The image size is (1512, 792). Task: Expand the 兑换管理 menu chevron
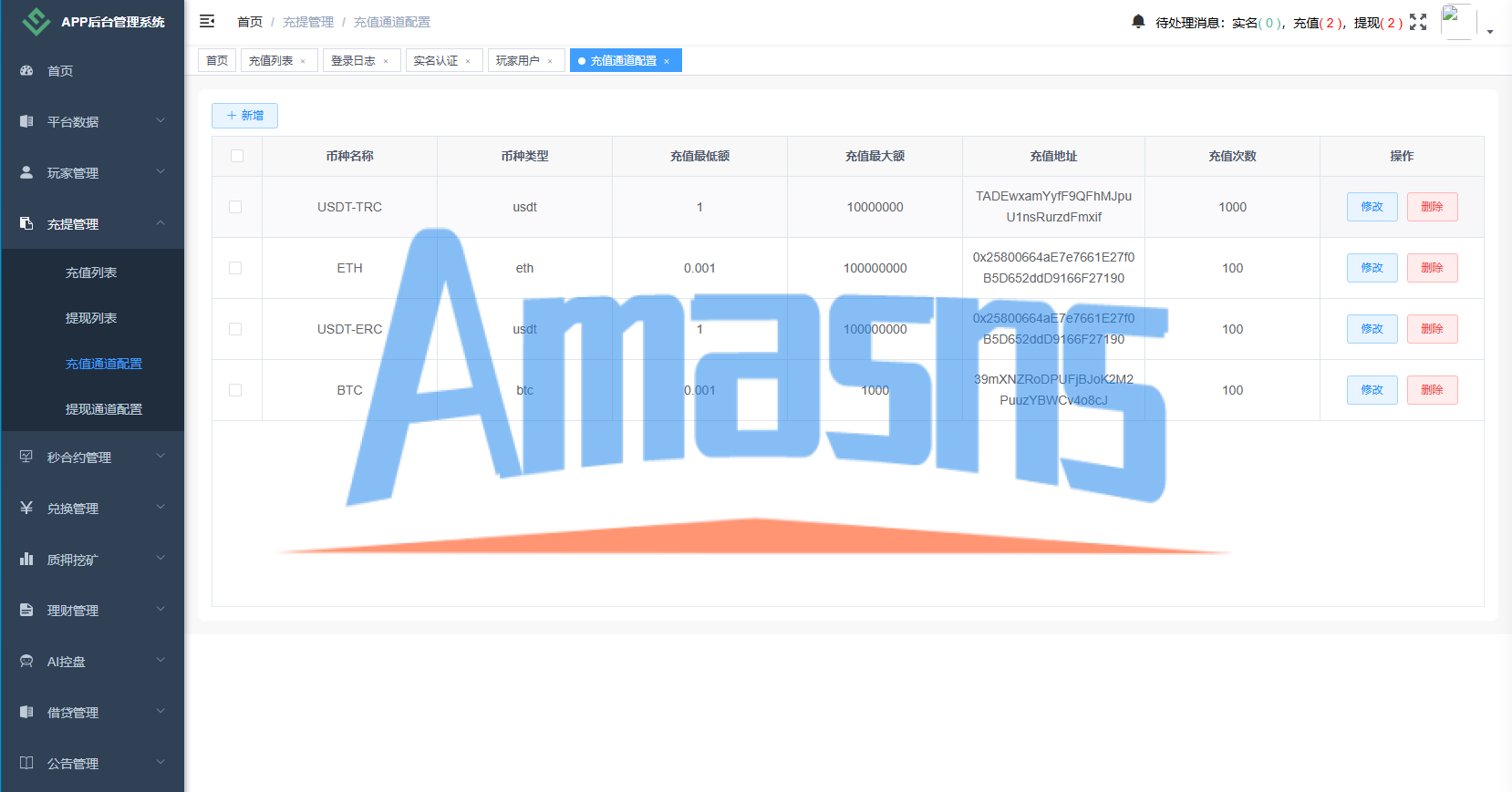pos(161,507)
